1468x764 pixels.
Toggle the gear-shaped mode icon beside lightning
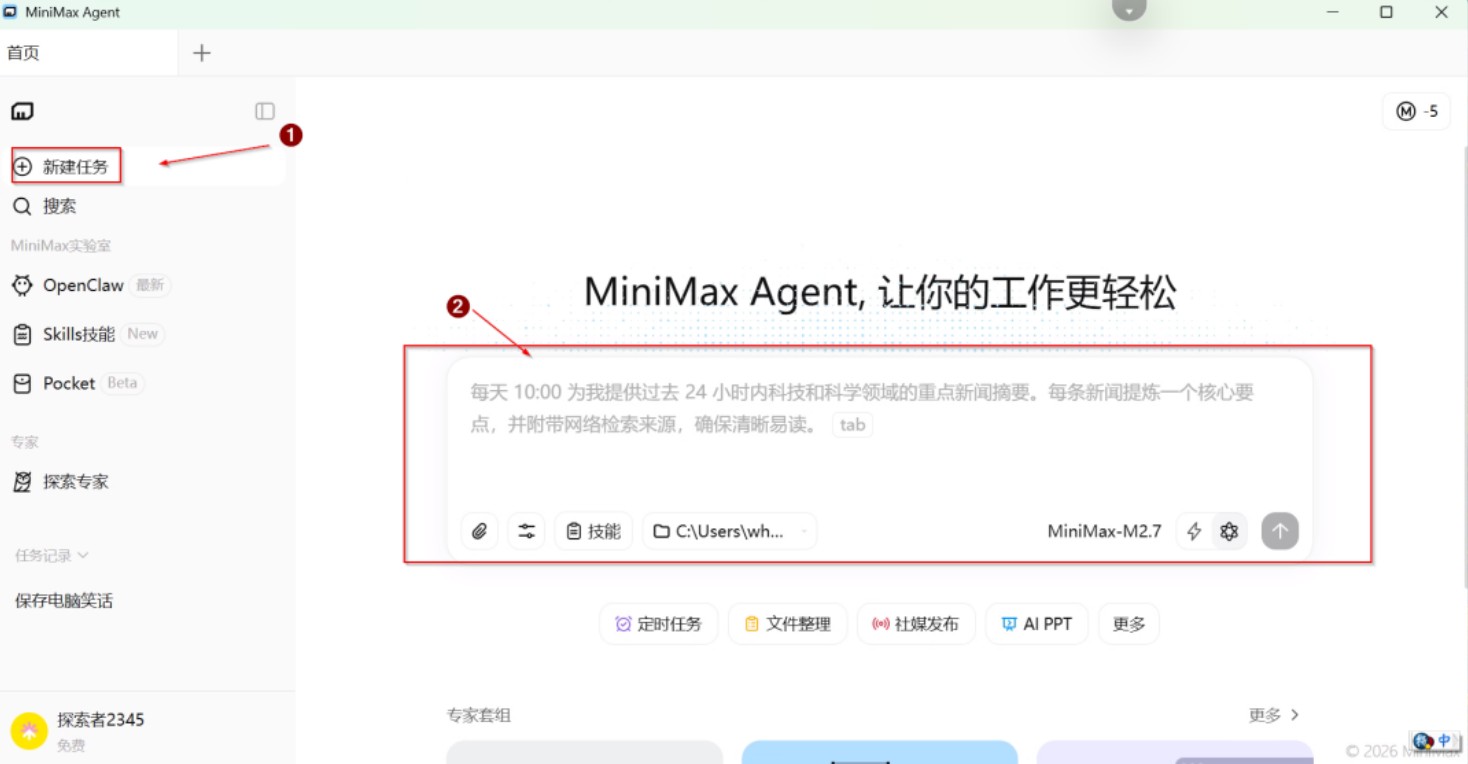(x=1229, y=532)
